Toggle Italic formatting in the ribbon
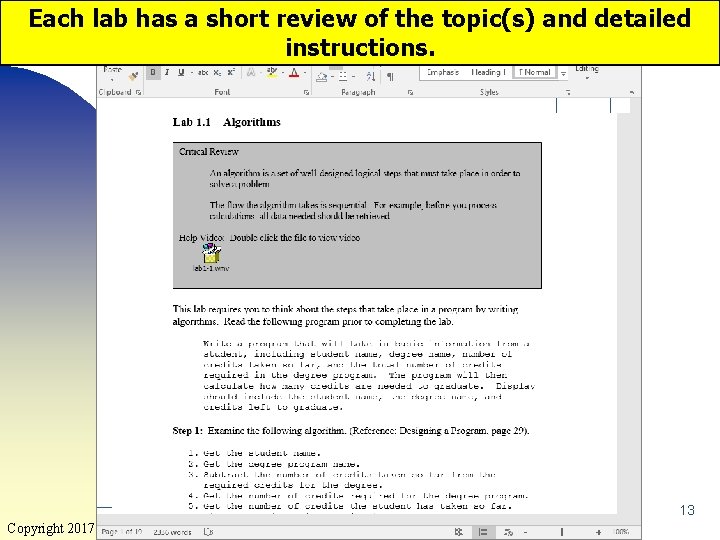Image resolution: width=720 pixels, height=540 pixels. (x=167, y=73)
